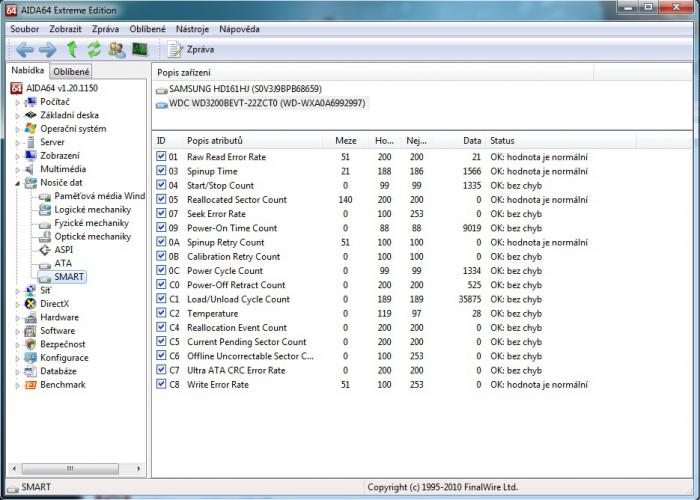Image resolution: width=700 pixels, height=500 pixels.
Task: Select the ATA item in tree
Action: click(x=62, y=263)
